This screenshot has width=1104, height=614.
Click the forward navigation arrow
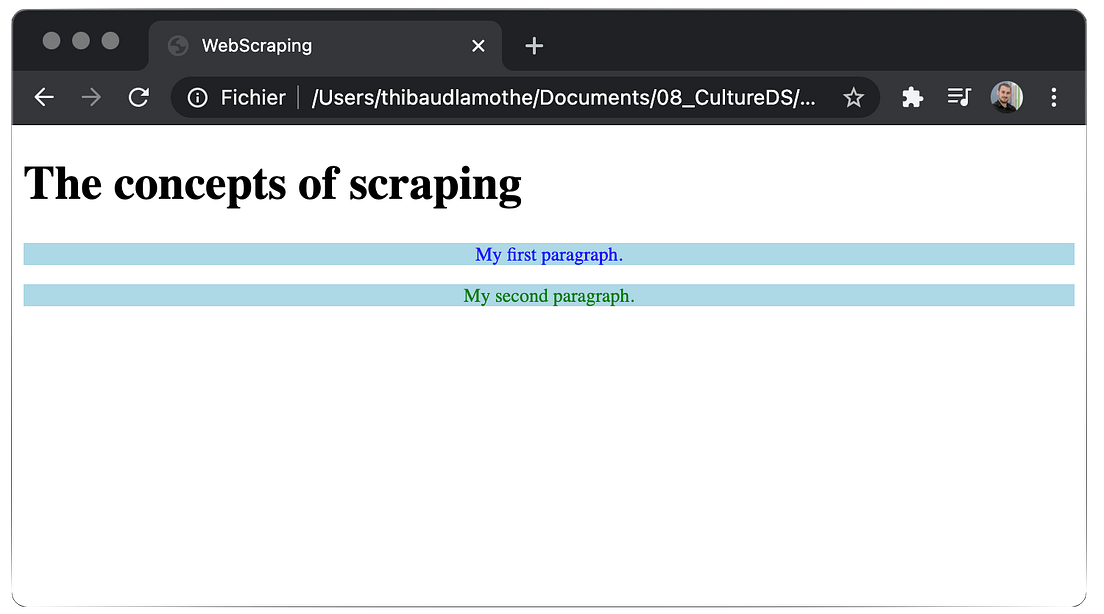click(90, 97)
